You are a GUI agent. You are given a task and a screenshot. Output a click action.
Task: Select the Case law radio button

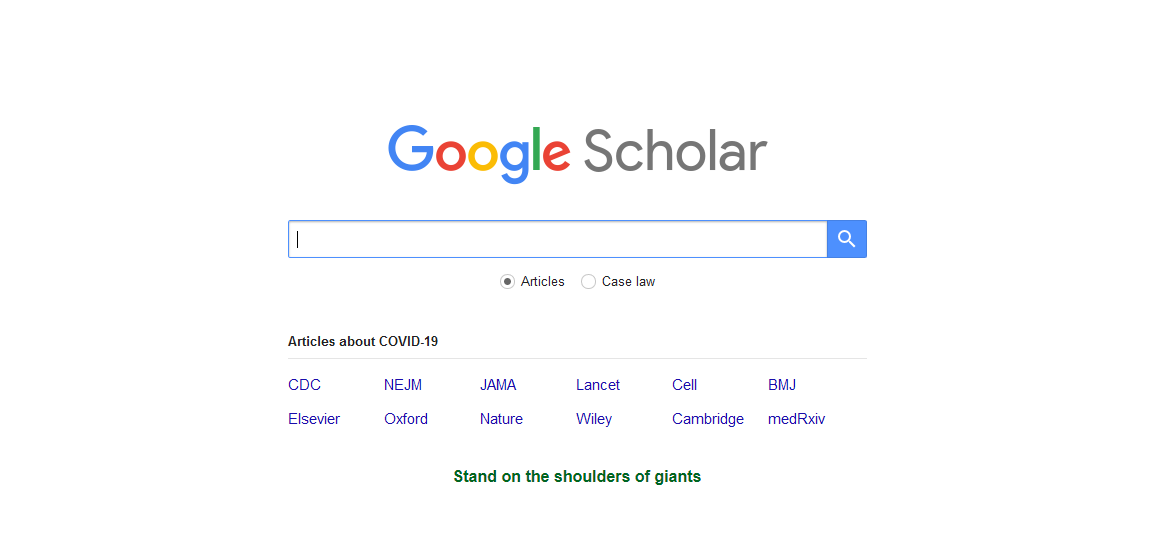click(x=589, y=282)
